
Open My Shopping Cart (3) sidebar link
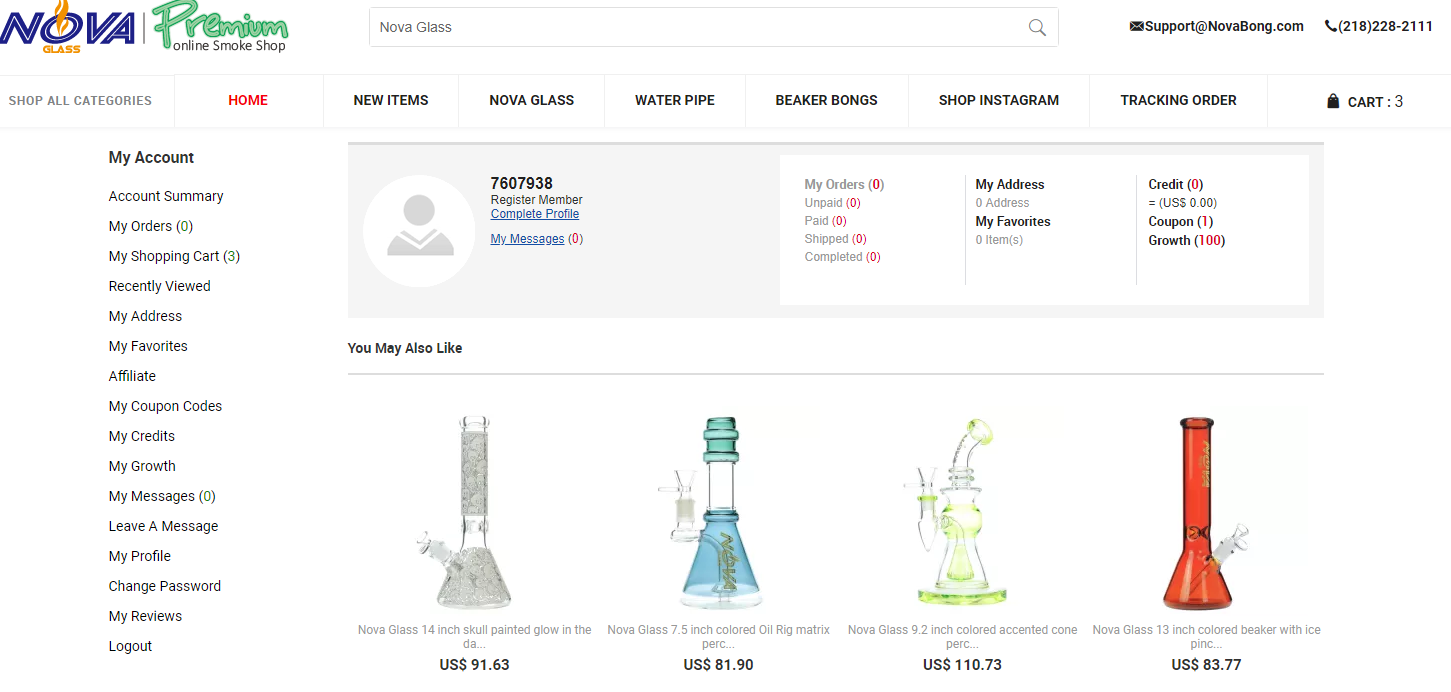(174, 256)
